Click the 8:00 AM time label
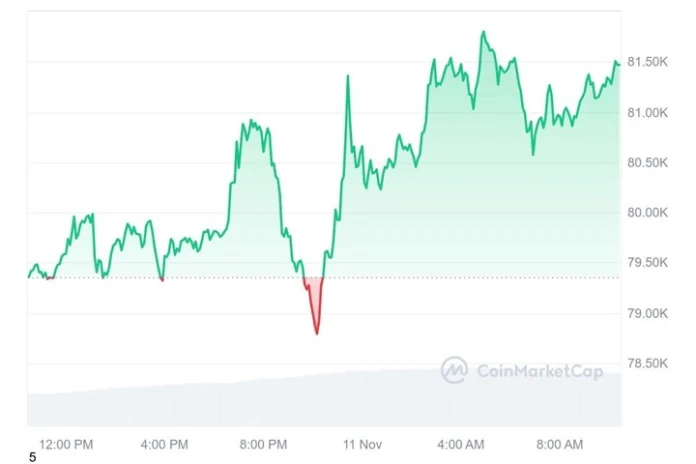 click(560, 443)
